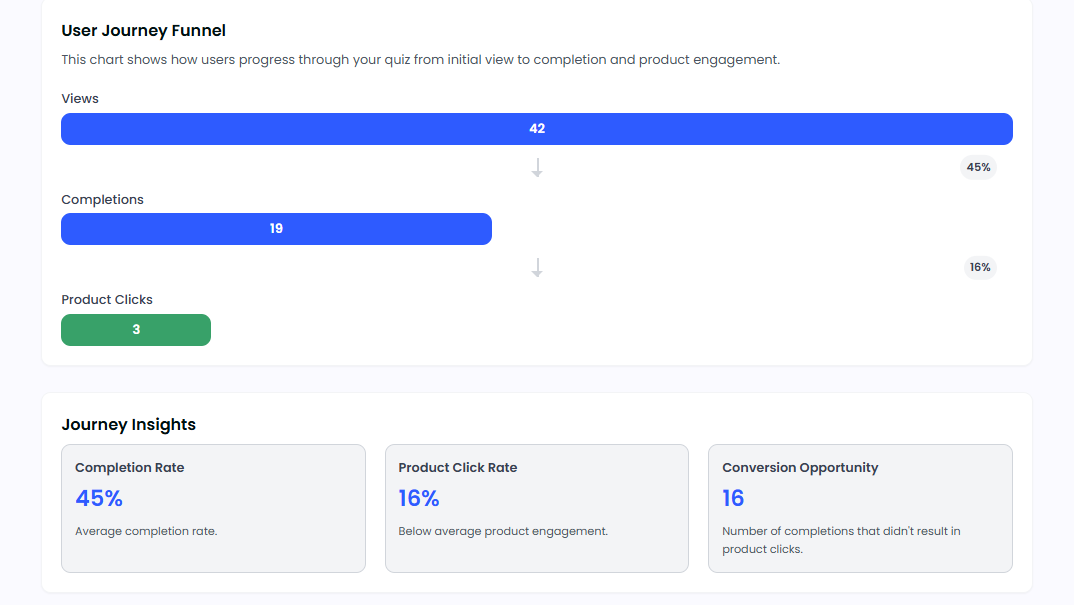Click the 45% conversion badge in the funnel
Screen dimensions: 1074x605
pyautogui.click(x=978, y=168)
